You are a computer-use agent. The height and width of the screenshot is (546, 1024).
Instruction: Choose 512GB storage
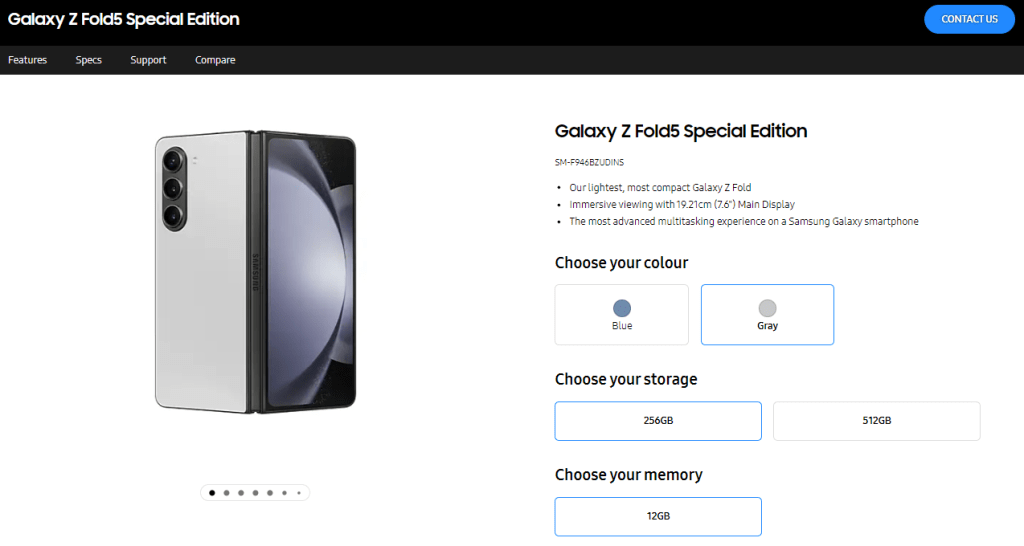[876, 421]
